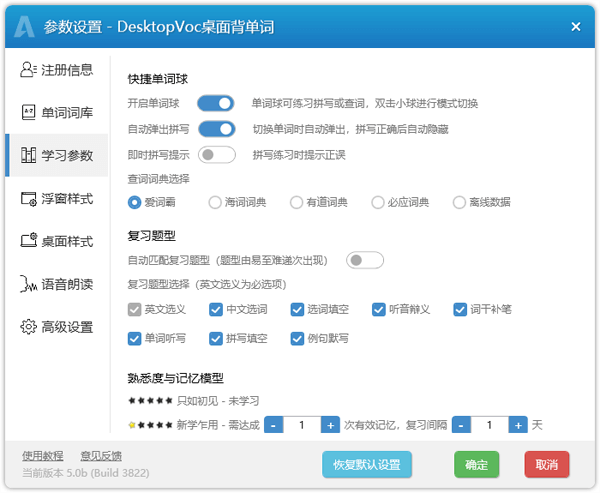Viewport: 600px width, 493px height.
Task: Select the 爱词霸 dictionary radio
Action: click(x=134, y=202)
